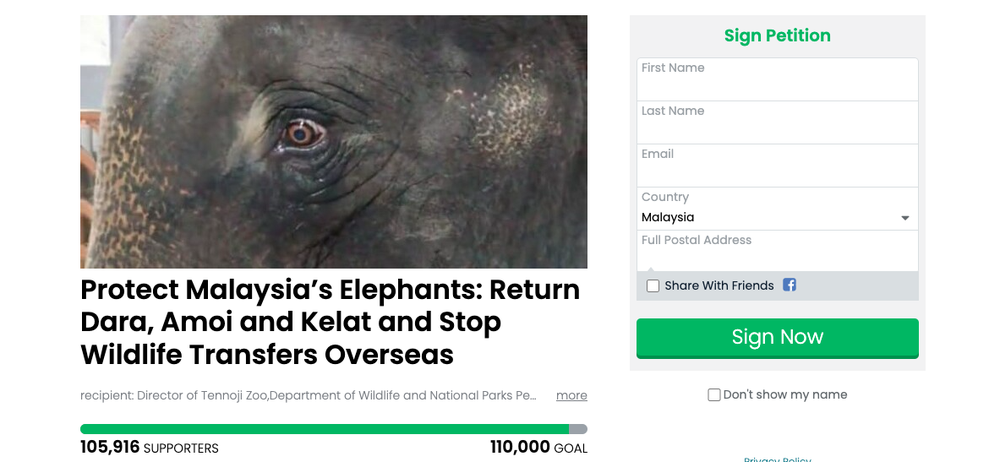Enable the Don't show my name checkbox

coord(714,395)
